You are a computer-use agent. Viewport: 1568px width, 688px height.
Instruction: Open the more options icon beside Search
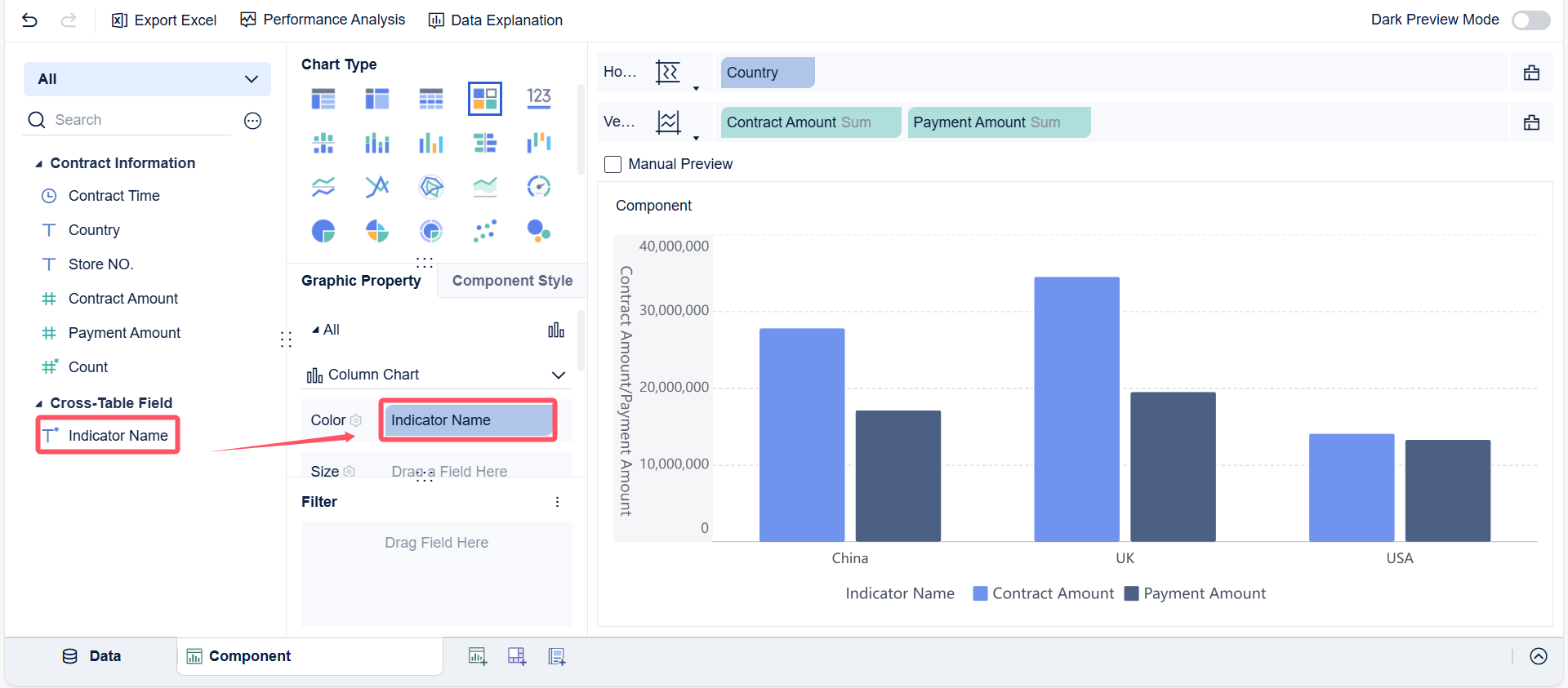point(253,121)
